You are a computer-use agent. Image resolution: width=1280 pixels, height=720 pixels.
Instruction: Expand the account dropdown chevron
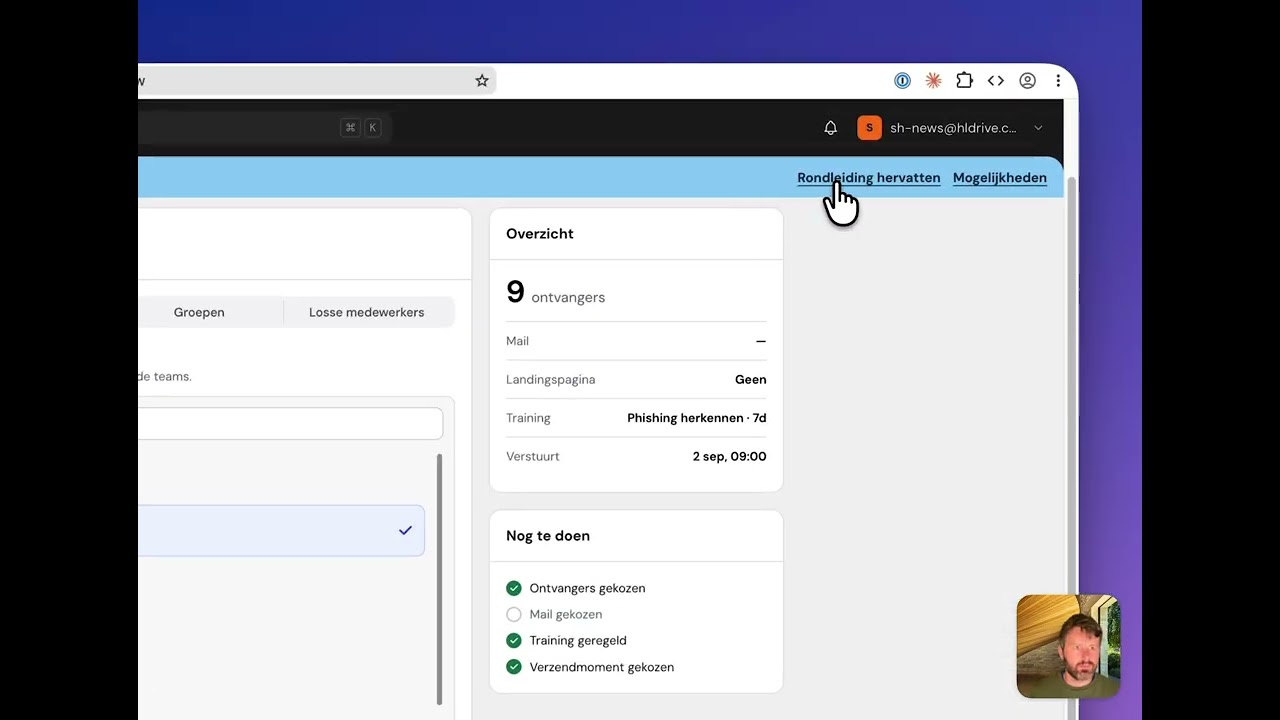[1038, 128]
